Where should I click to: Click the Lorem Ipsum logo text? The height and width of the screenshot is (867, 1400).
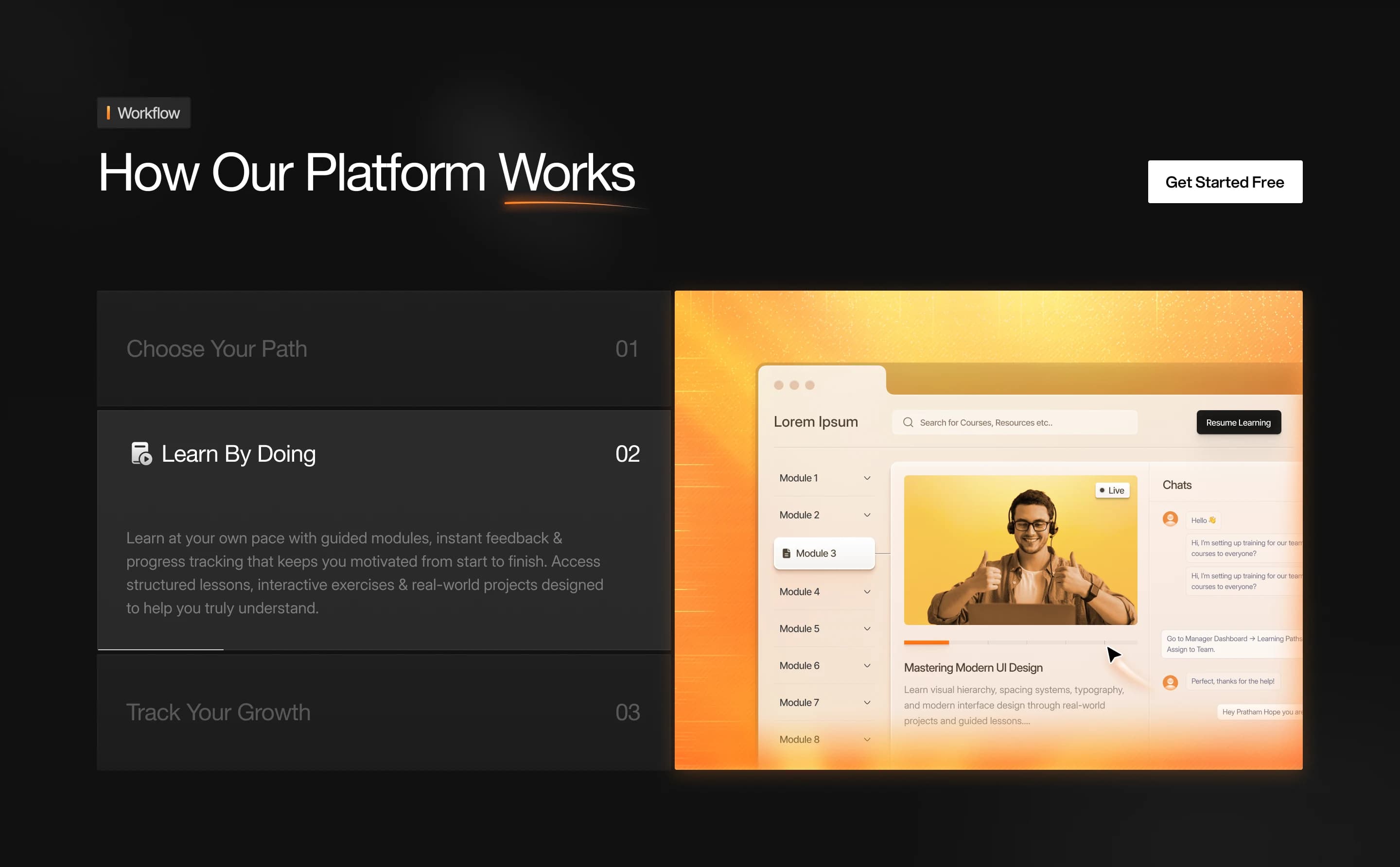point(816,422)
